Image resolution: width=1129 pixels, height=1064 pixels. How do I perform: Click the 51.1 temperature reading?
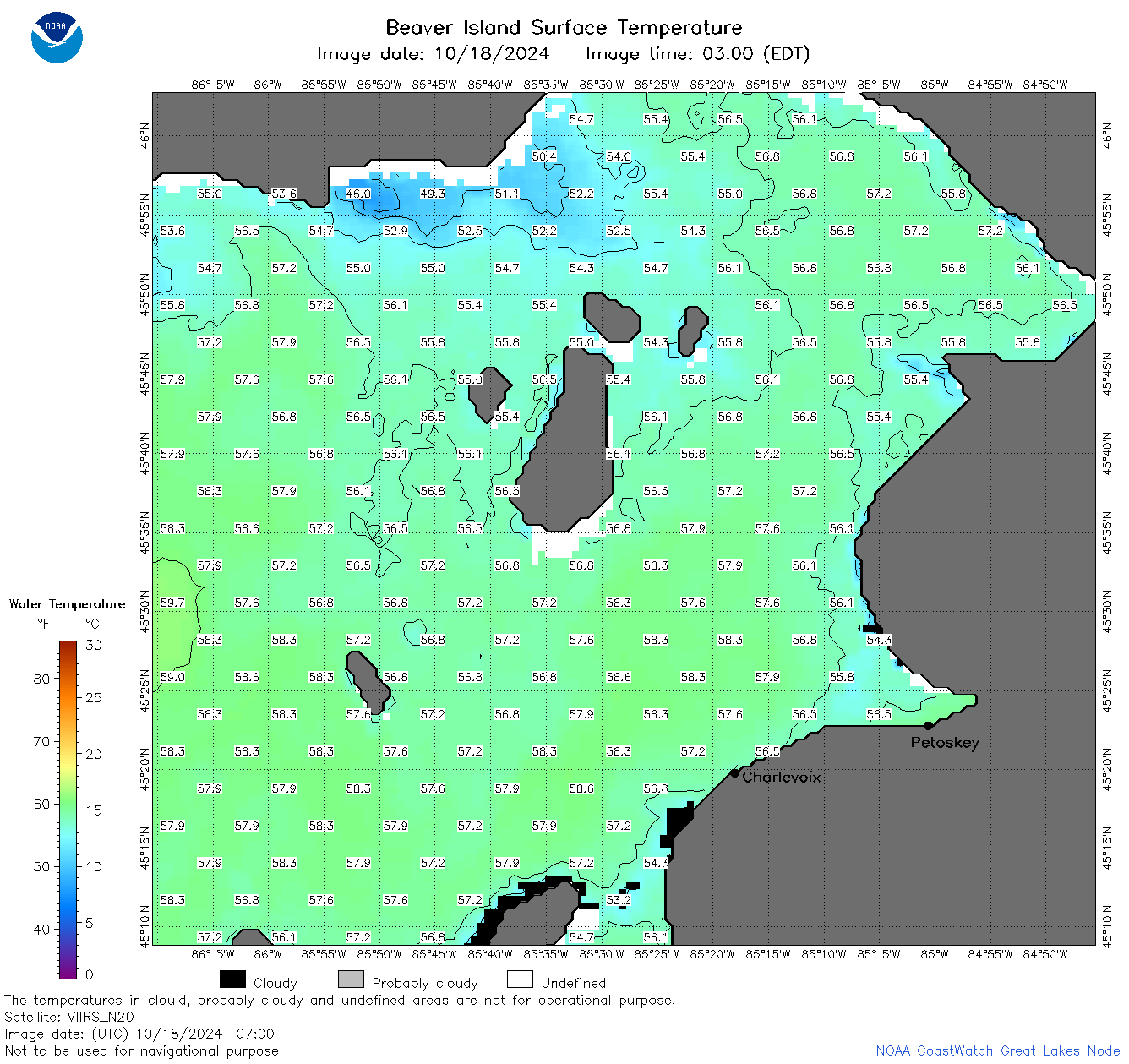tap(507, 194)
